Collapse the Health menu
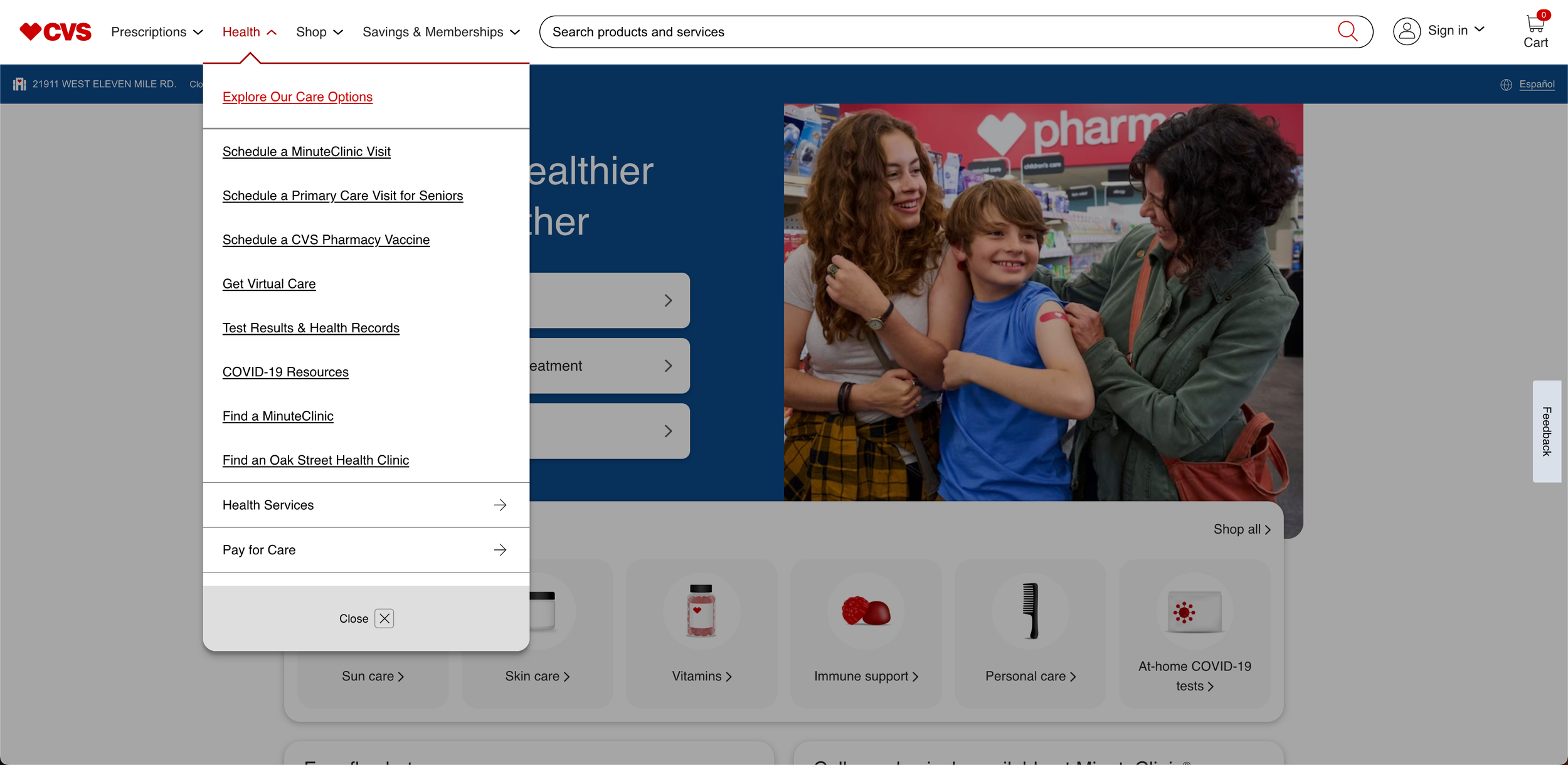Viewport: 1568px width, 765px height. [250, 32]
